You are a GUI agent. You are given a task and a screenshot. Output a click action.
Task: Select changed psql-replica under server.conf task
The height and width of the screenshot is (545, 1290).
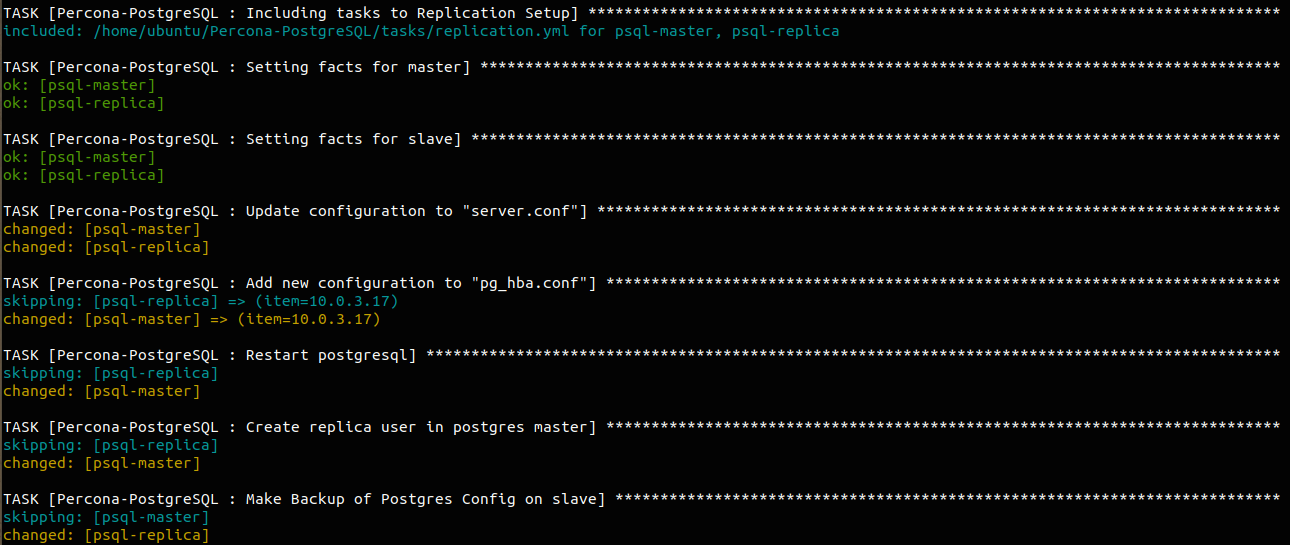tap(107, 247)
